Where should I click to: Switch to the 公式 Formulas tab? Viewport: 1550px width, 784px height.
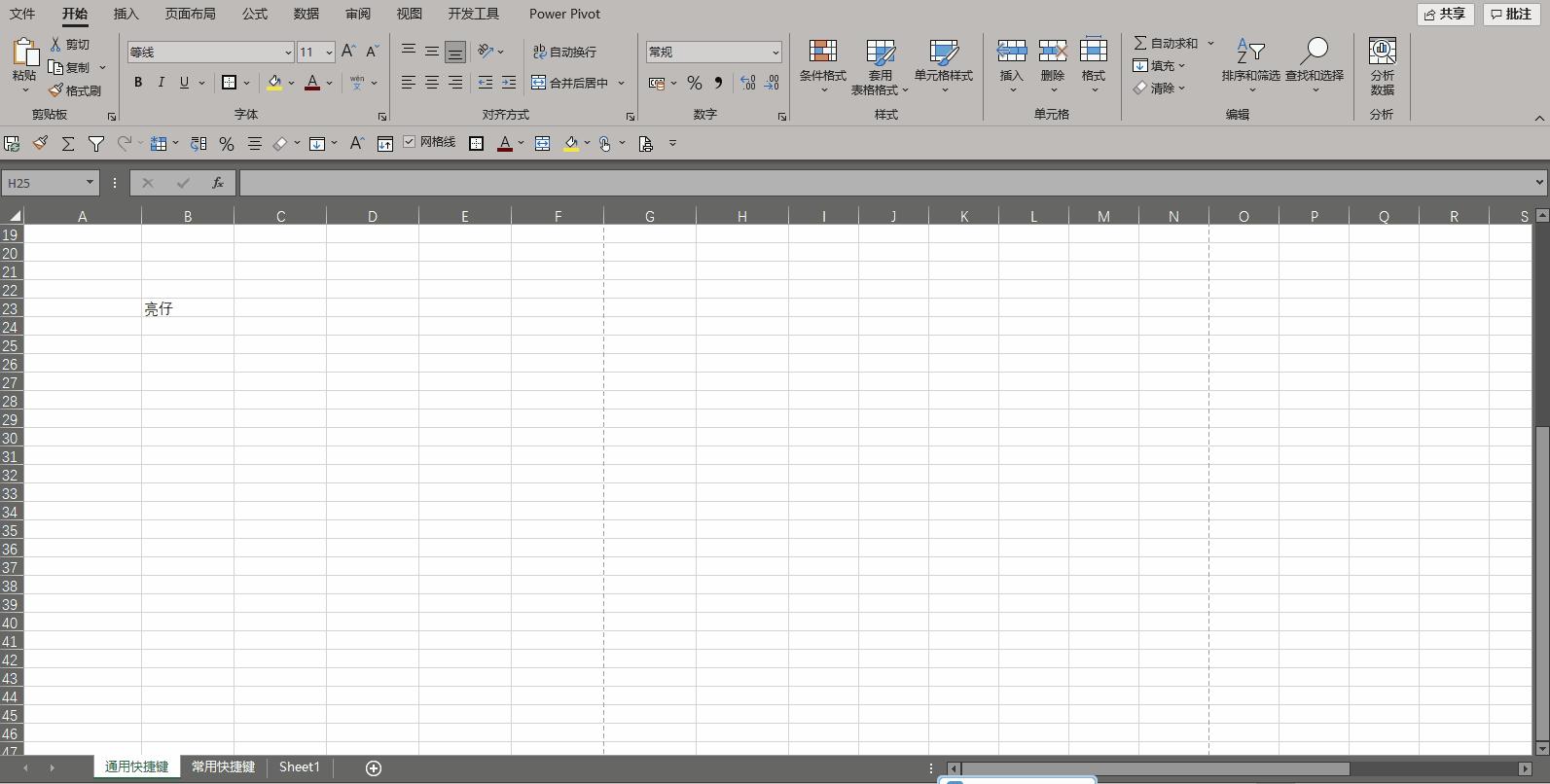click(255, 14)
